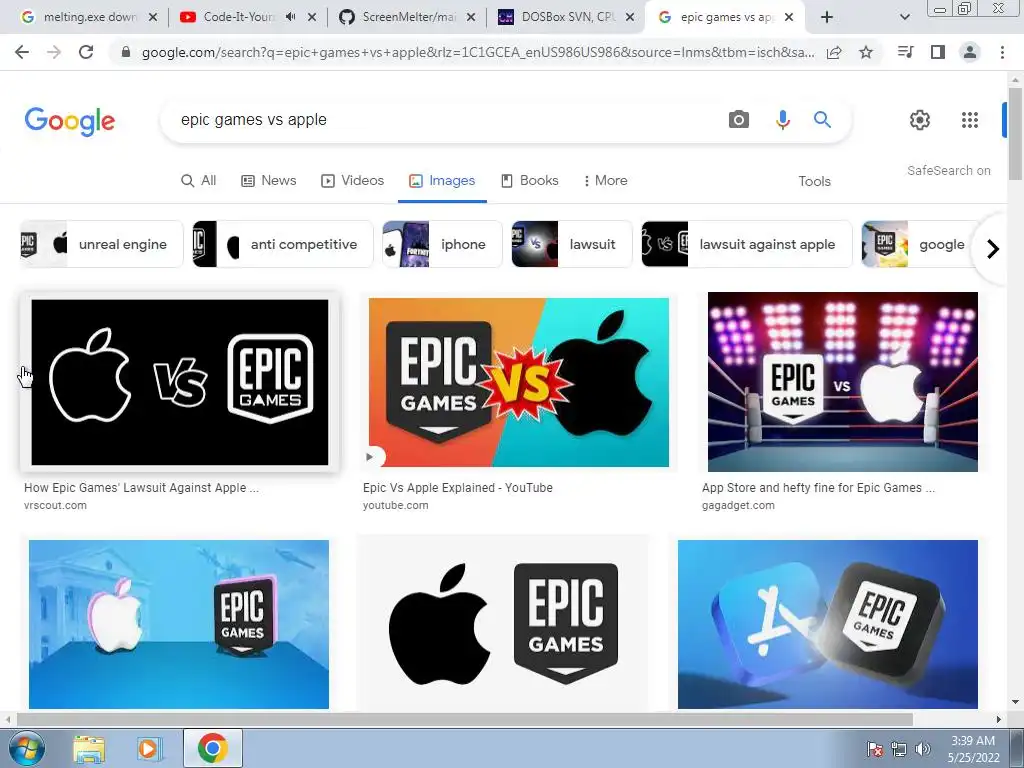Select the Books search tab
The height and width of the screenshot is (768, 1024).
(530, 181)
